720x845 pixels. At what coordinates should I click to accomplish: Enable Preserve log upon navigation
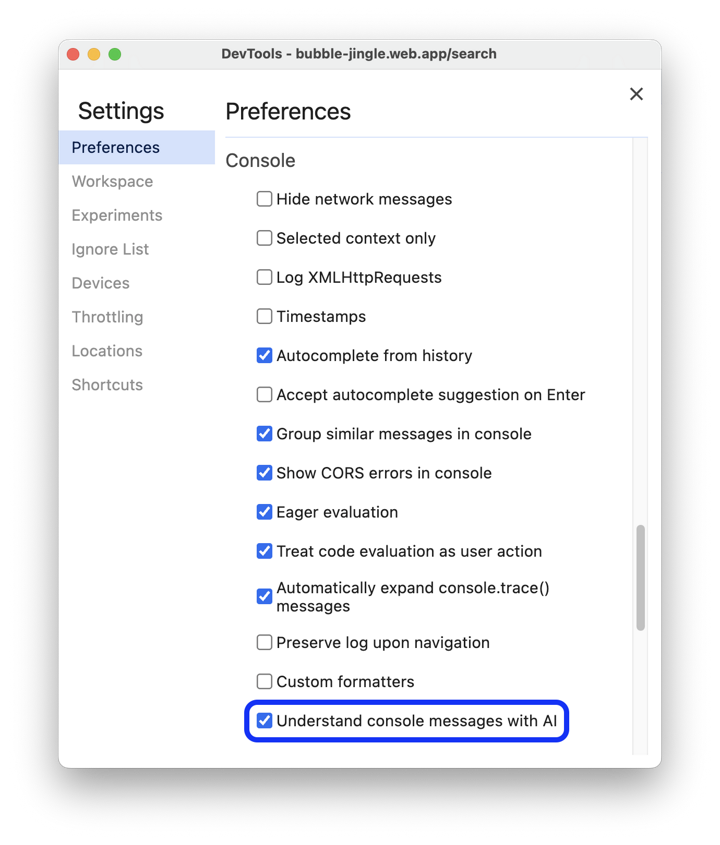pyautogui.click(x=264, y=642)
